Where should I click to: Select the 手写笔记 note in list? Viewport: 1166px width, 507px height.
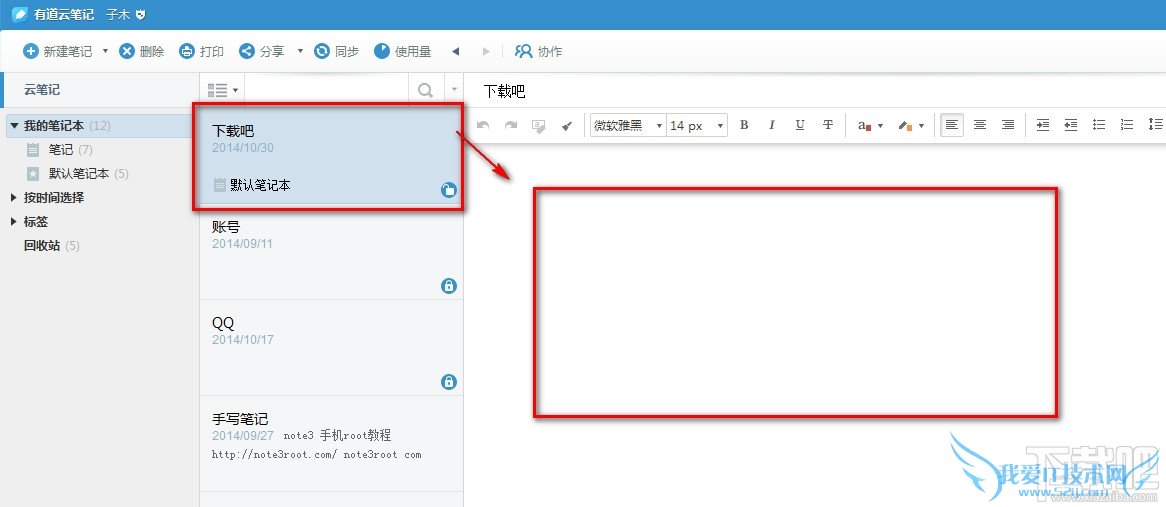point(331,443)
